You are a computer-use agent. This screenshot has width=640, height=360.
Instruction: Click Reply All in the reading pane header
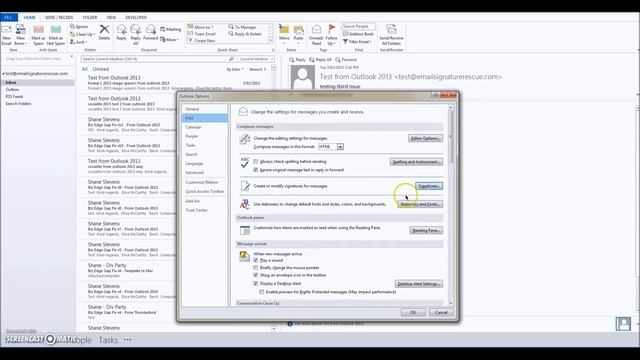(320, 60)
